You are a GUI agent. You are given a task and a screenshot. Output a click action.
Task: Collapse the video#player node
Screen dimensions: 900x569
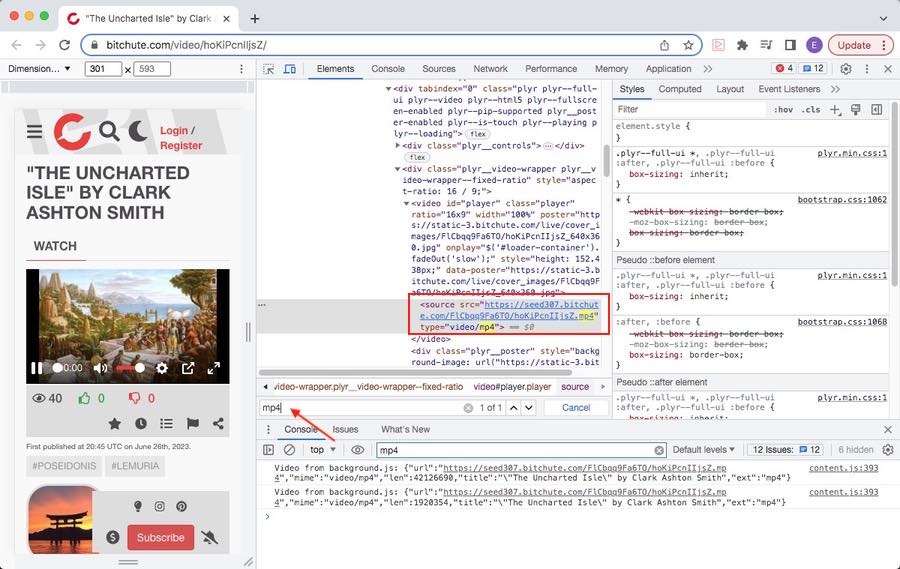pyautogui.click(x=406, y=203)
